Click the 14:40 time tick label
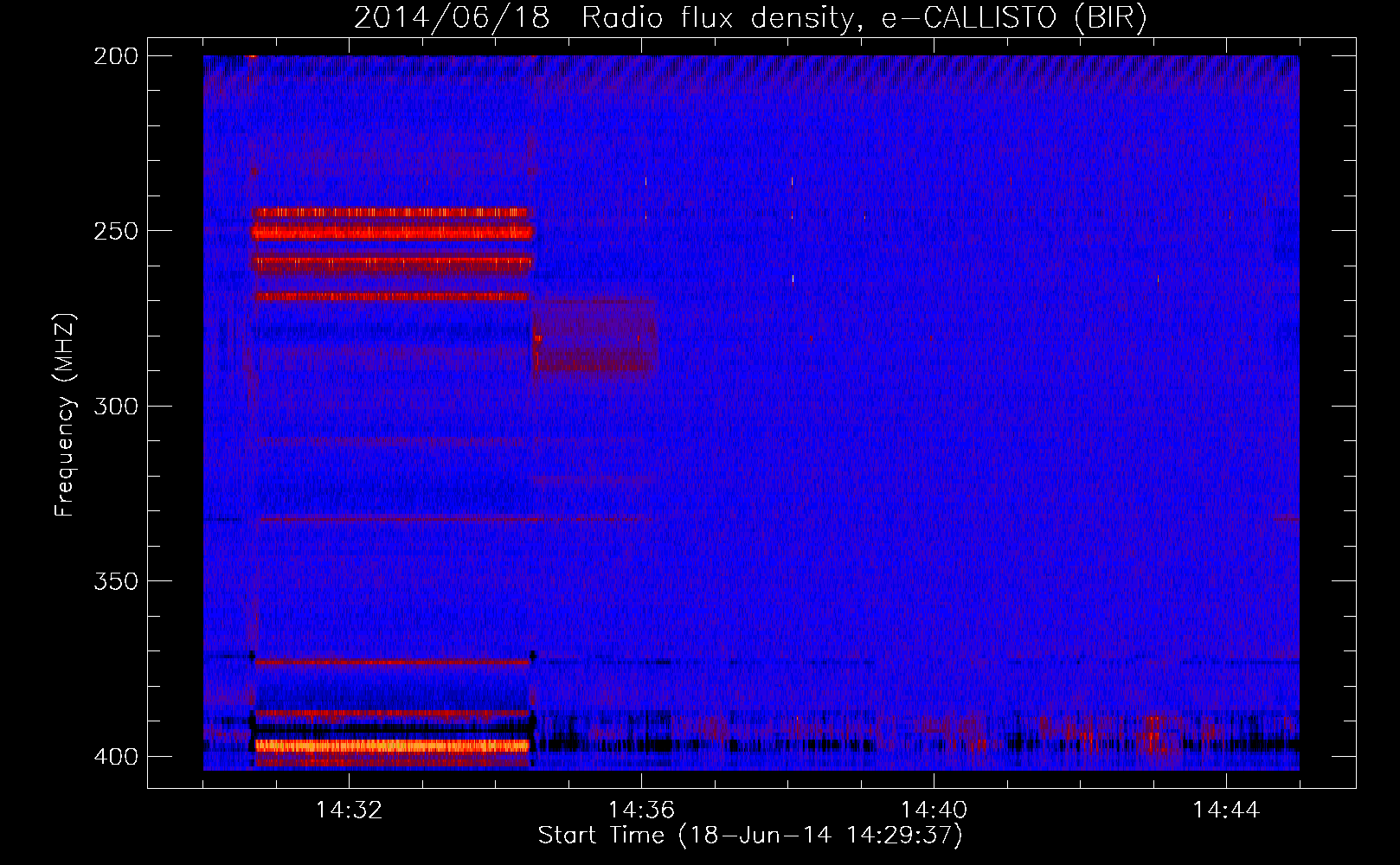Screen dimensions: 1400x865 click(934, 811)
